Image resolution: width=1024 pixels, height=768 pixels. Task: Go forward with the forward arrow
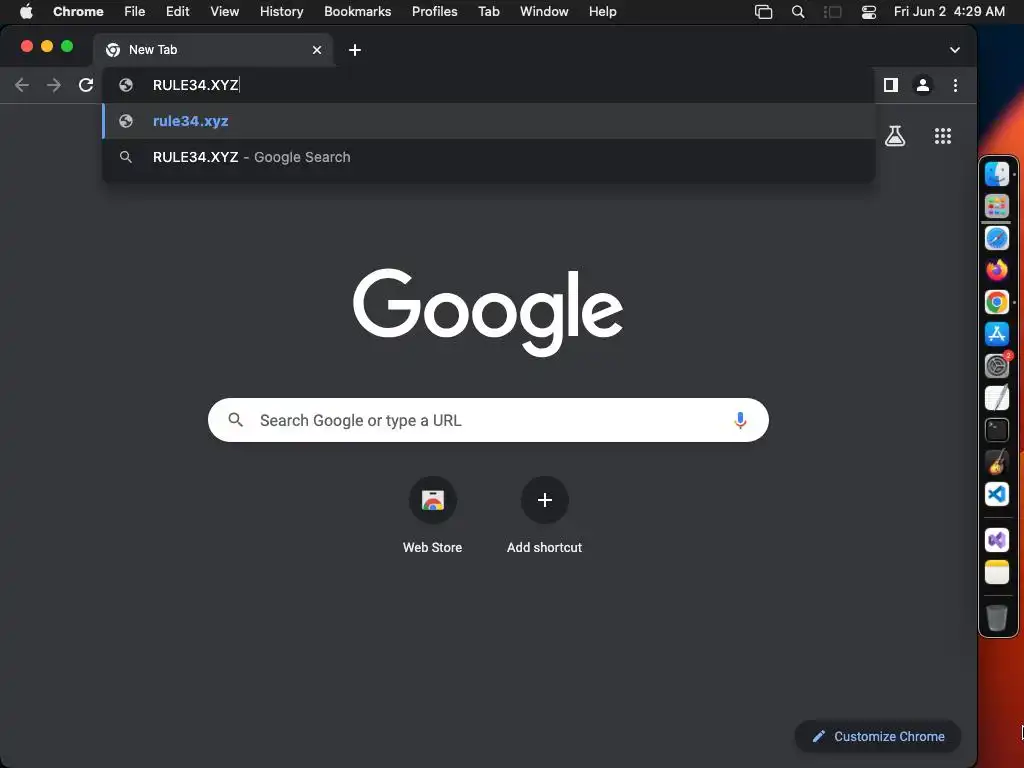click(x=54, y=85)
